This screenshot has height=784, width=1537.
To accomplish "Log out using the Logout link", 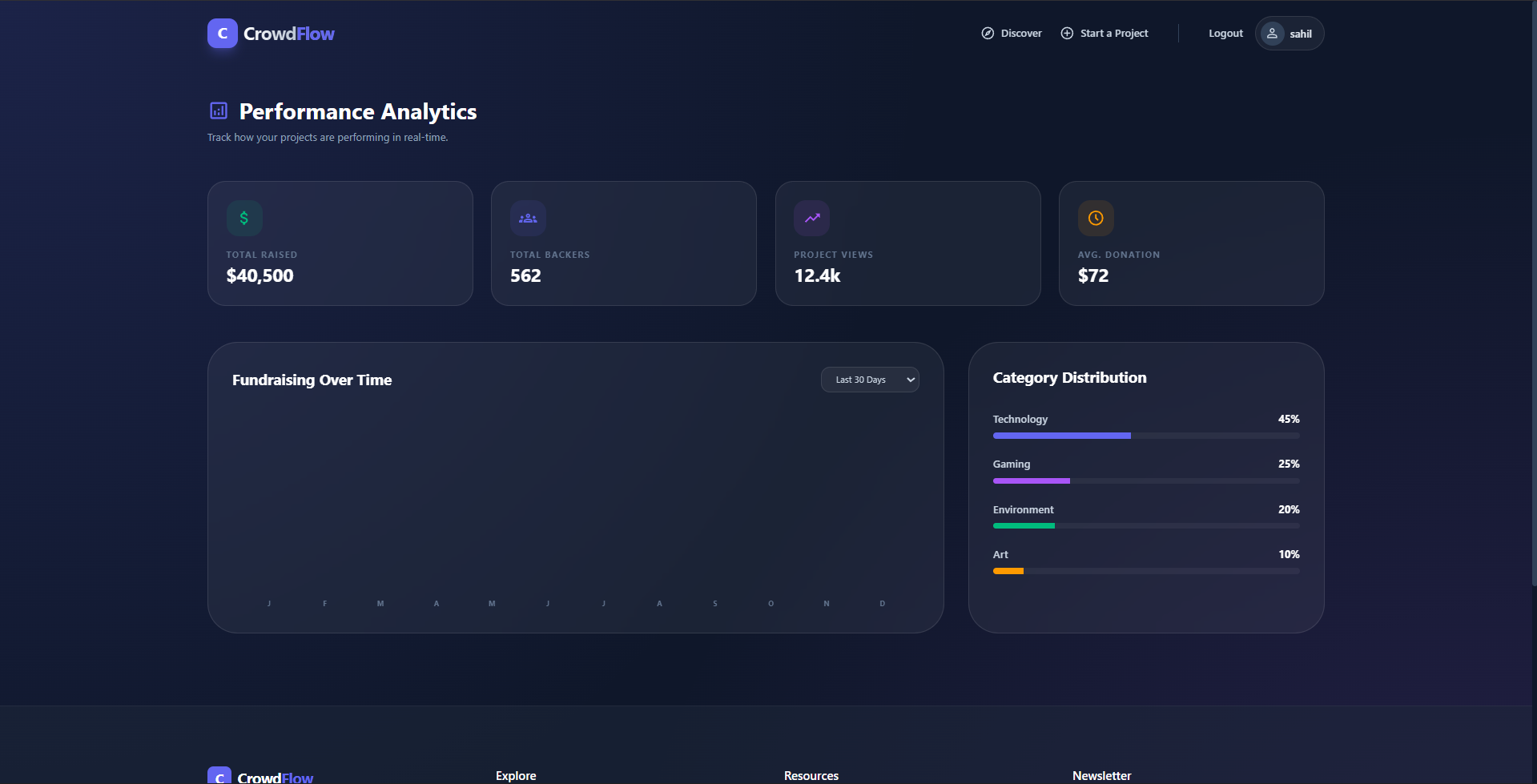I will point(1225,34).
